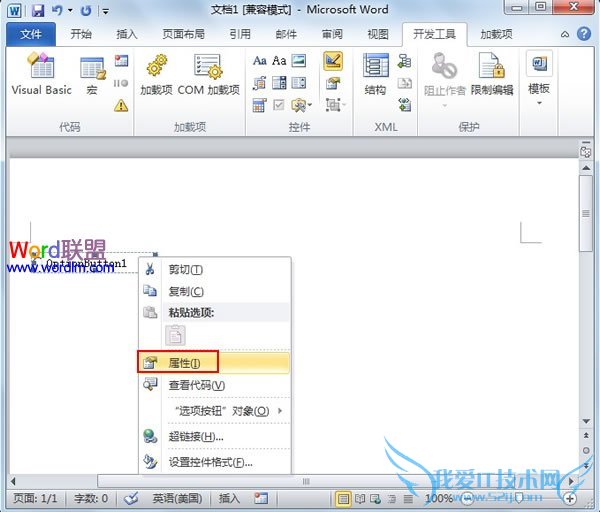Insert Picture content control

point(299,60)
